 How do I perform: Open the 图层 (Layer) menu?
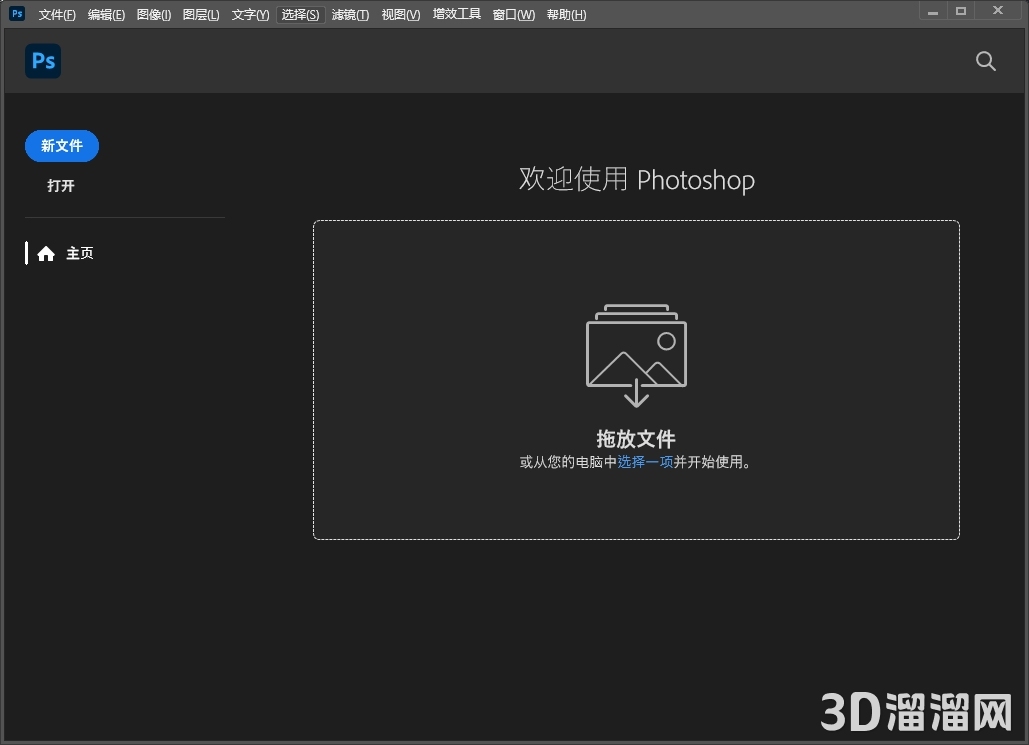tap(201, 14)
